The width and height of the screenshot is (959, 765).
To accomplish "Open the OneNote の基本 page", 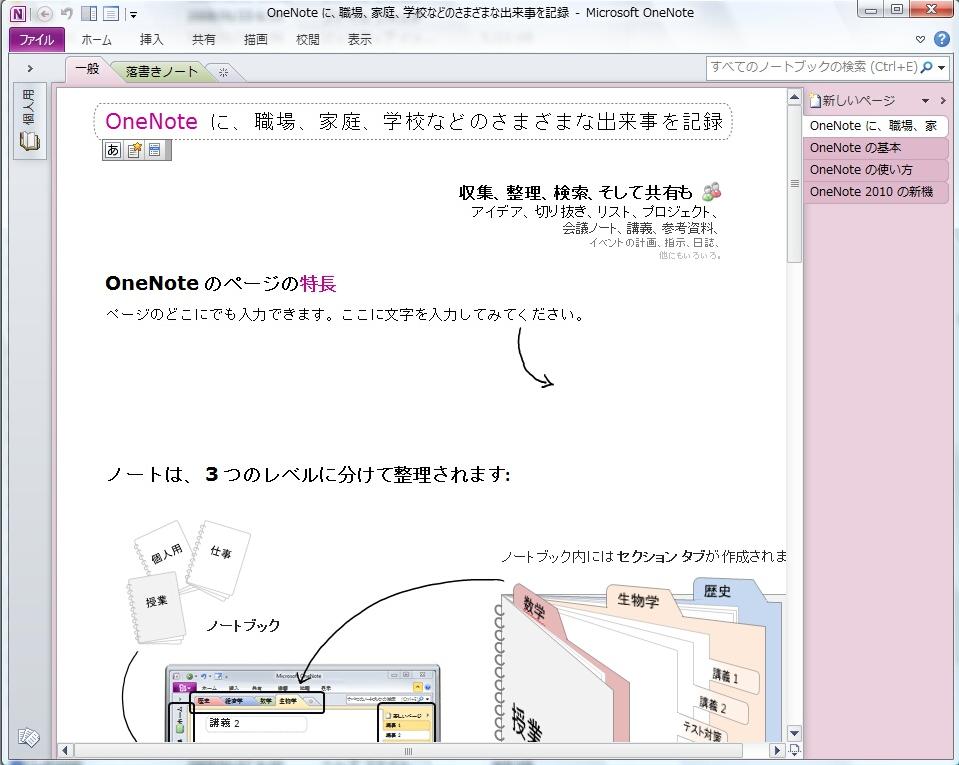I will [x=875, y=148].
